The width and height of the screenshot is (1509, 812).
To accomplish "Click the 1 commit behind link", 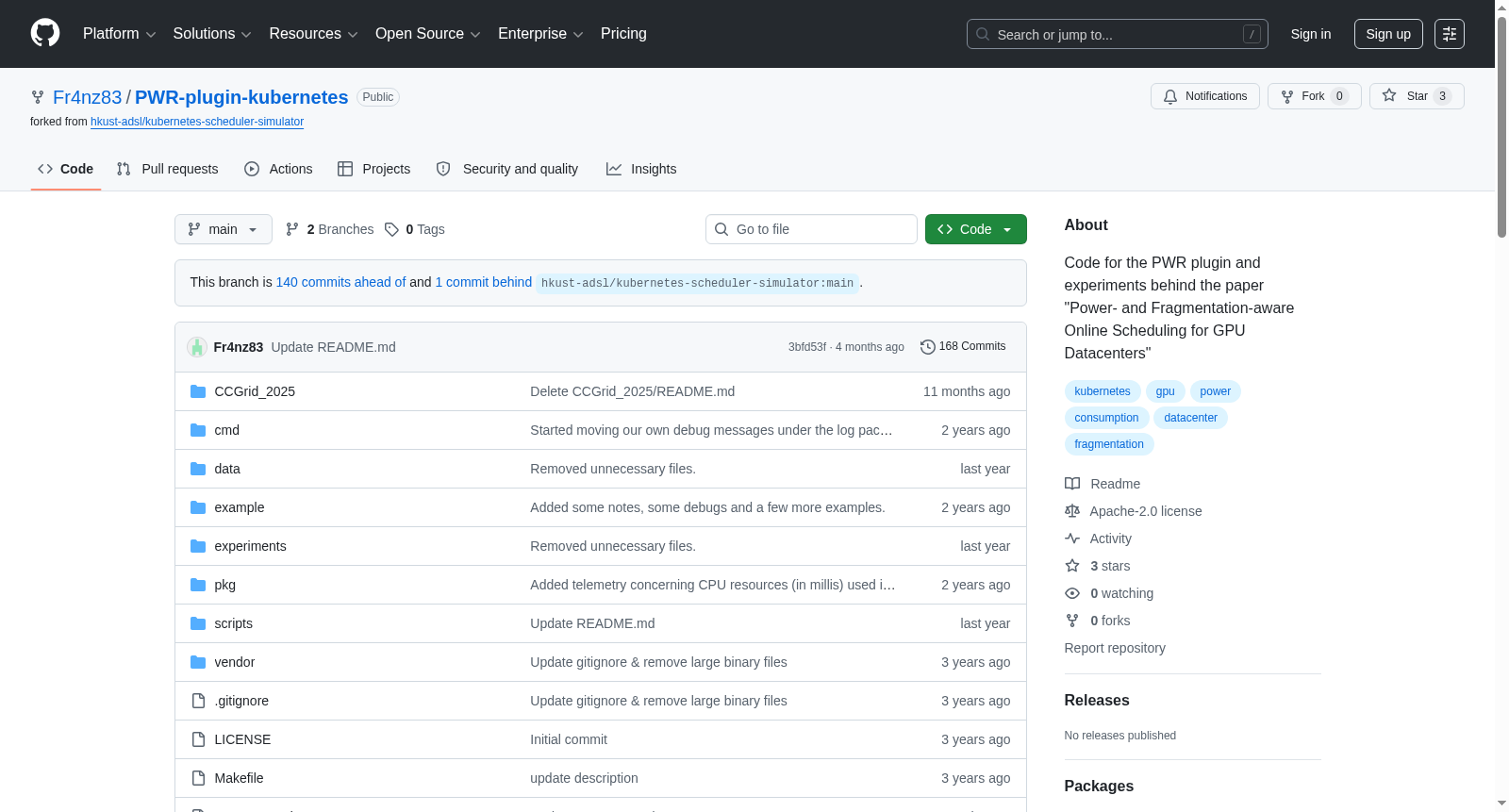I will [484, 282].
